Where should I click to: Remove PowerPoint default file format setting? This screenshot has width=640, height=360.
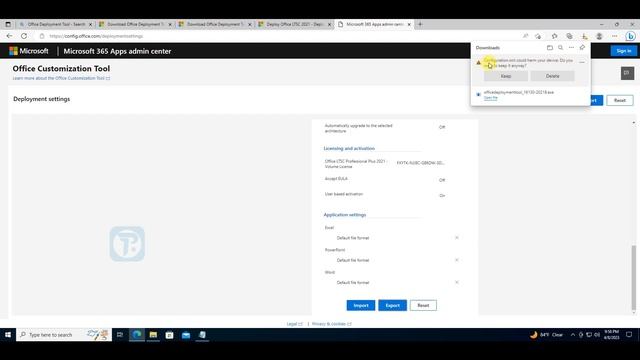[x=457, y=260]
